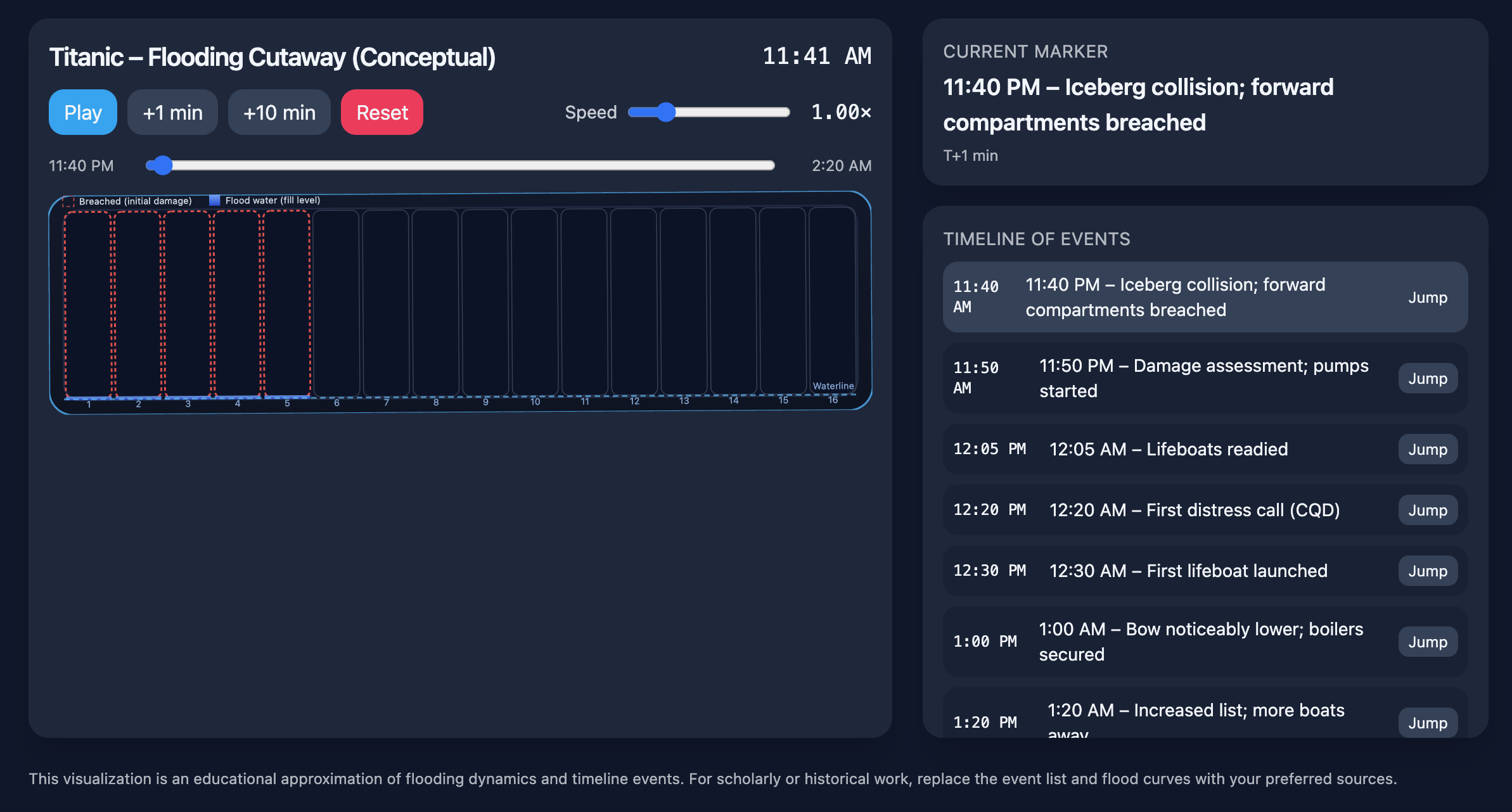Jump to the First distress call event
This screenshot has height=812, width=1512.
[x=1427, y=510]
